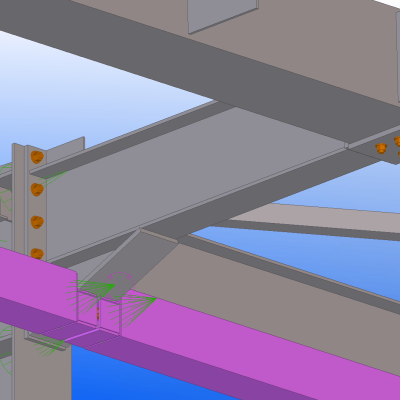Select the diagonal knee brace plate
The image size is (400, 400).
133,263
